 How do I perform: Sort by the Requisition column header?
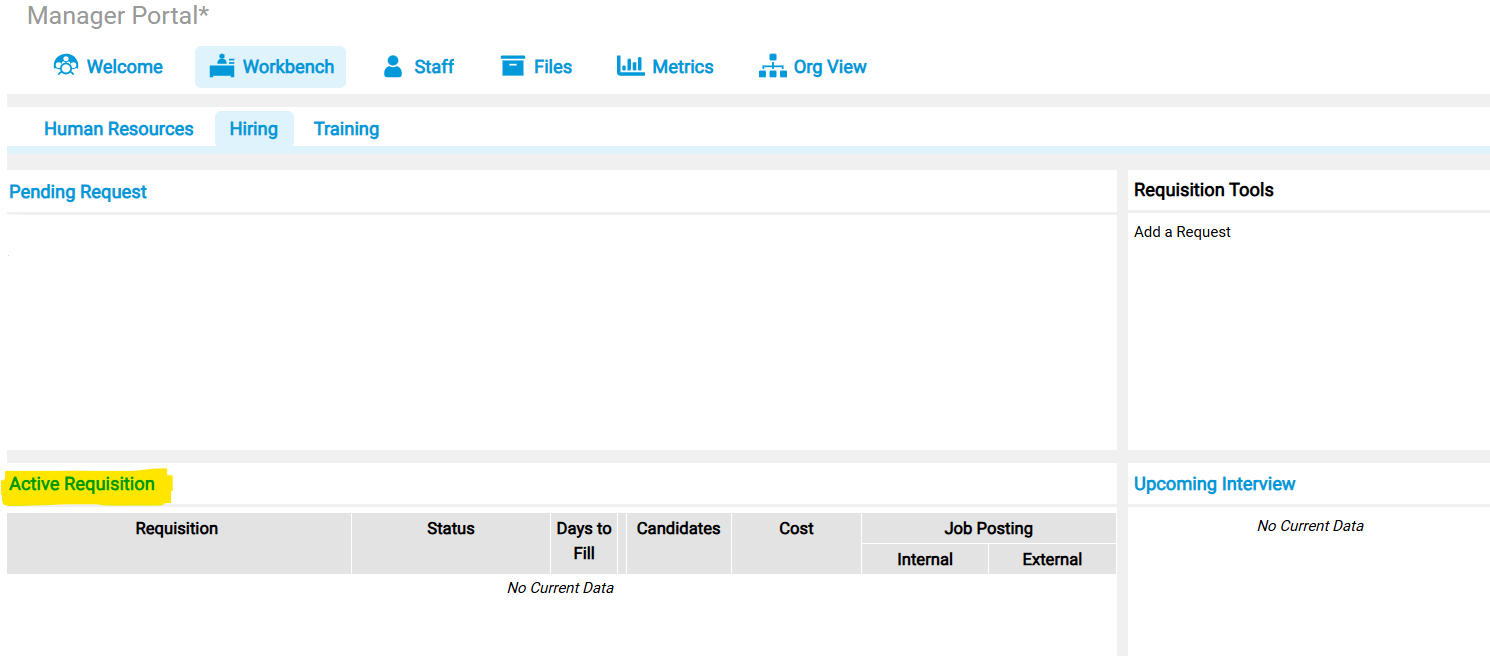pyautogui.click(x=177, y=529)
